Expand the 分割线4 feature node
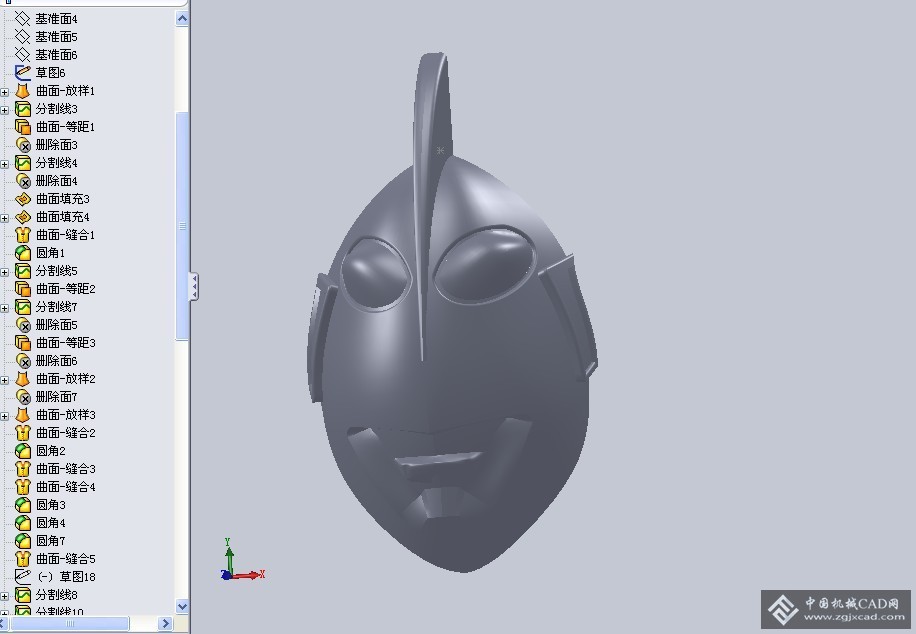916x634 pixels. (5, 164)
